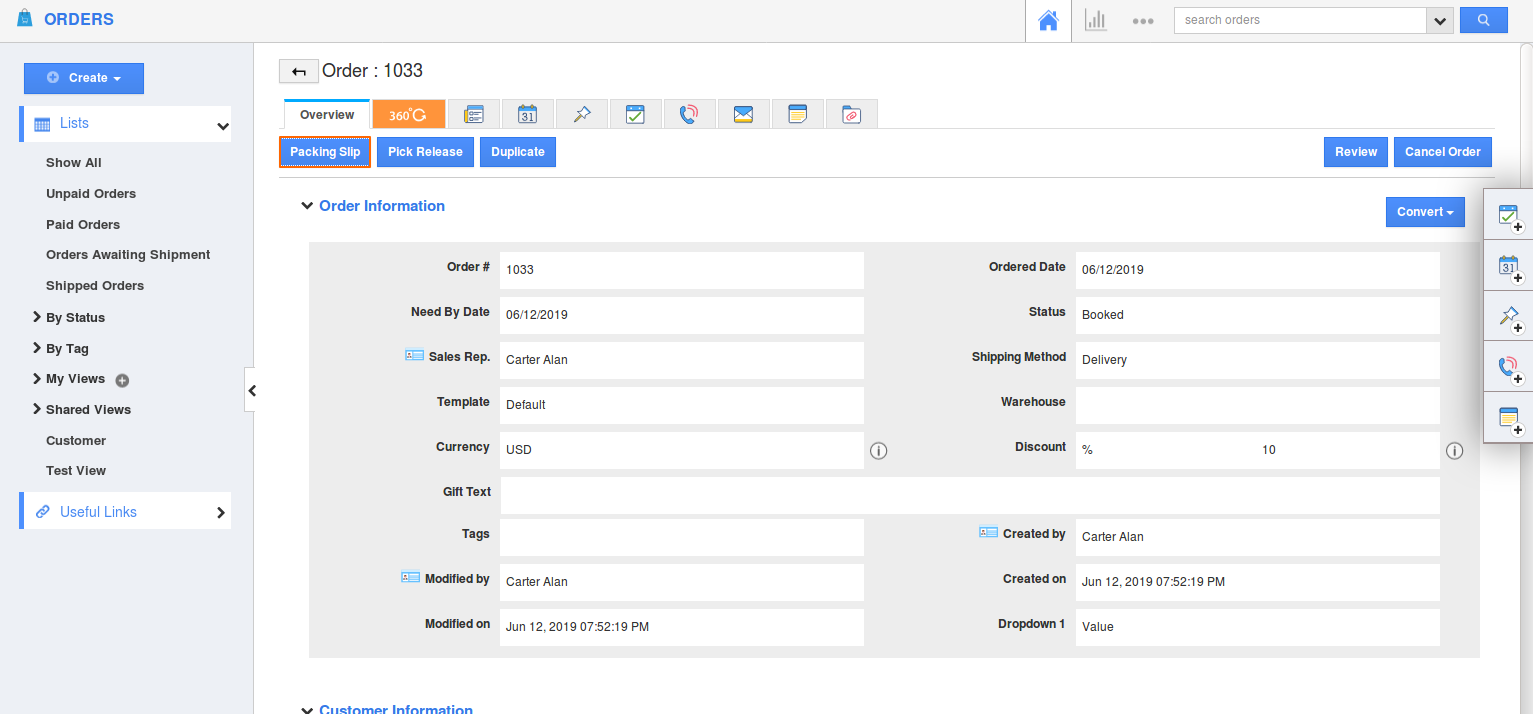1533x714 pixels.
Task: Open the Test View item
Action: [x=76, y=471]
